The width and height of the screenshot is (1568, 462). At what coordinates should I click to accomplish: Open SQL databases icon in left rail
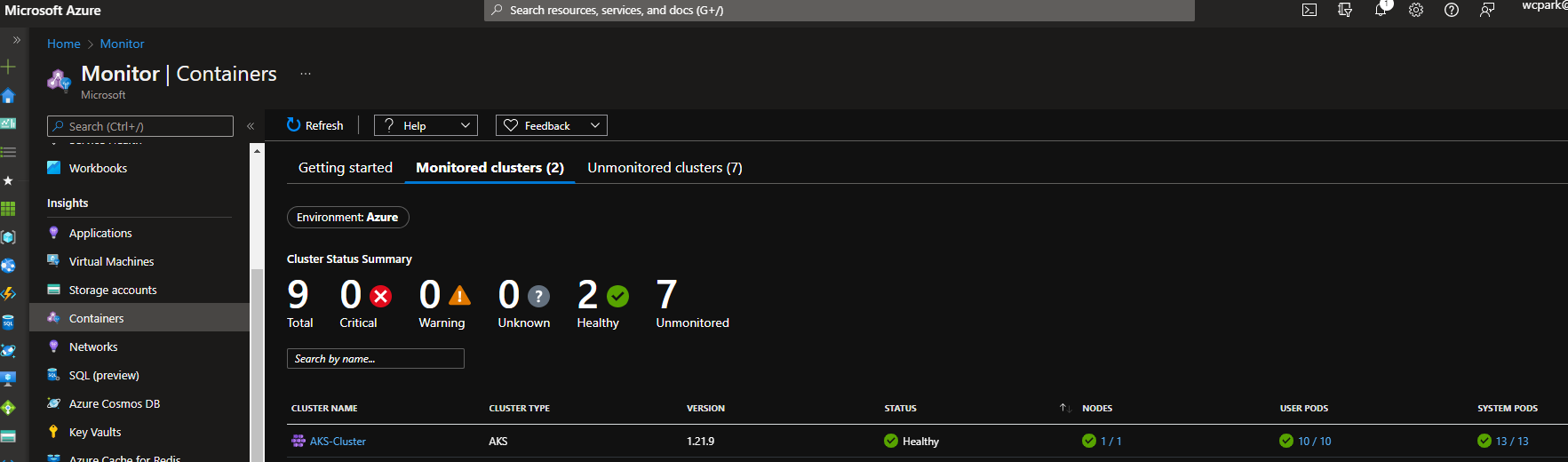(8, 323)
